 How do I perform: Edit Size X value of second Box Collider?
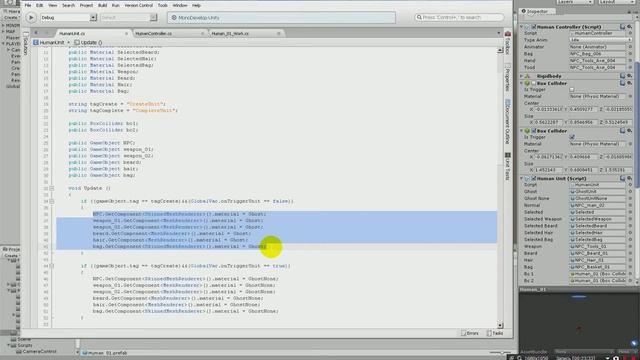pyautogui.click(x=549, y=169)
